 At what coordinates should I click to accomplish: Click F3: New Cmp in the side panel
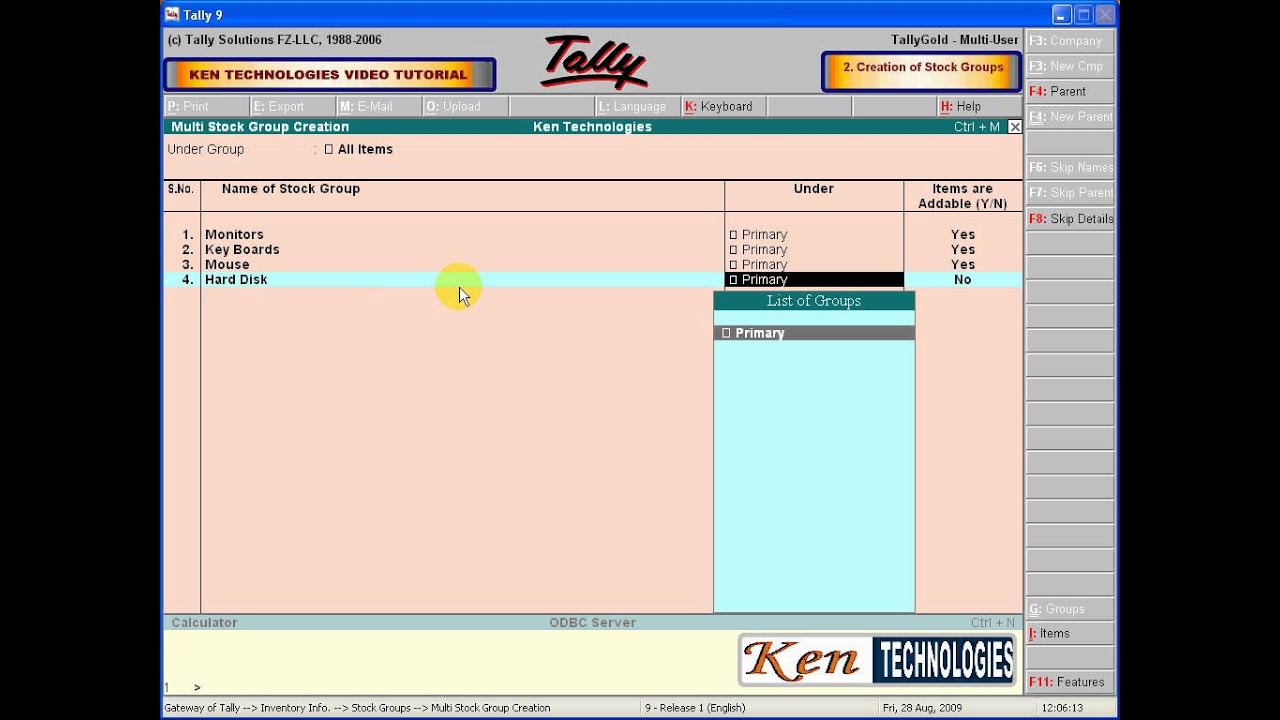pyautogui.click(x=1070, y=66)
